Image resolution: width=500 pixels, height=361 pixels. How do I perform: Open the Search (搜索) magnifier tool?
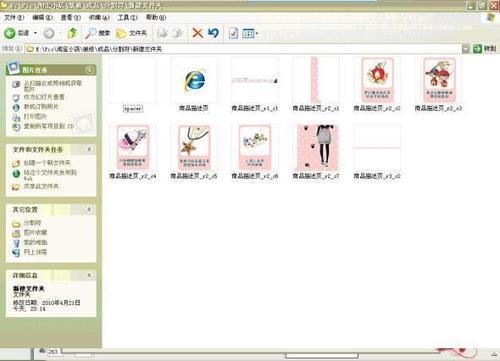click(97, 33)
